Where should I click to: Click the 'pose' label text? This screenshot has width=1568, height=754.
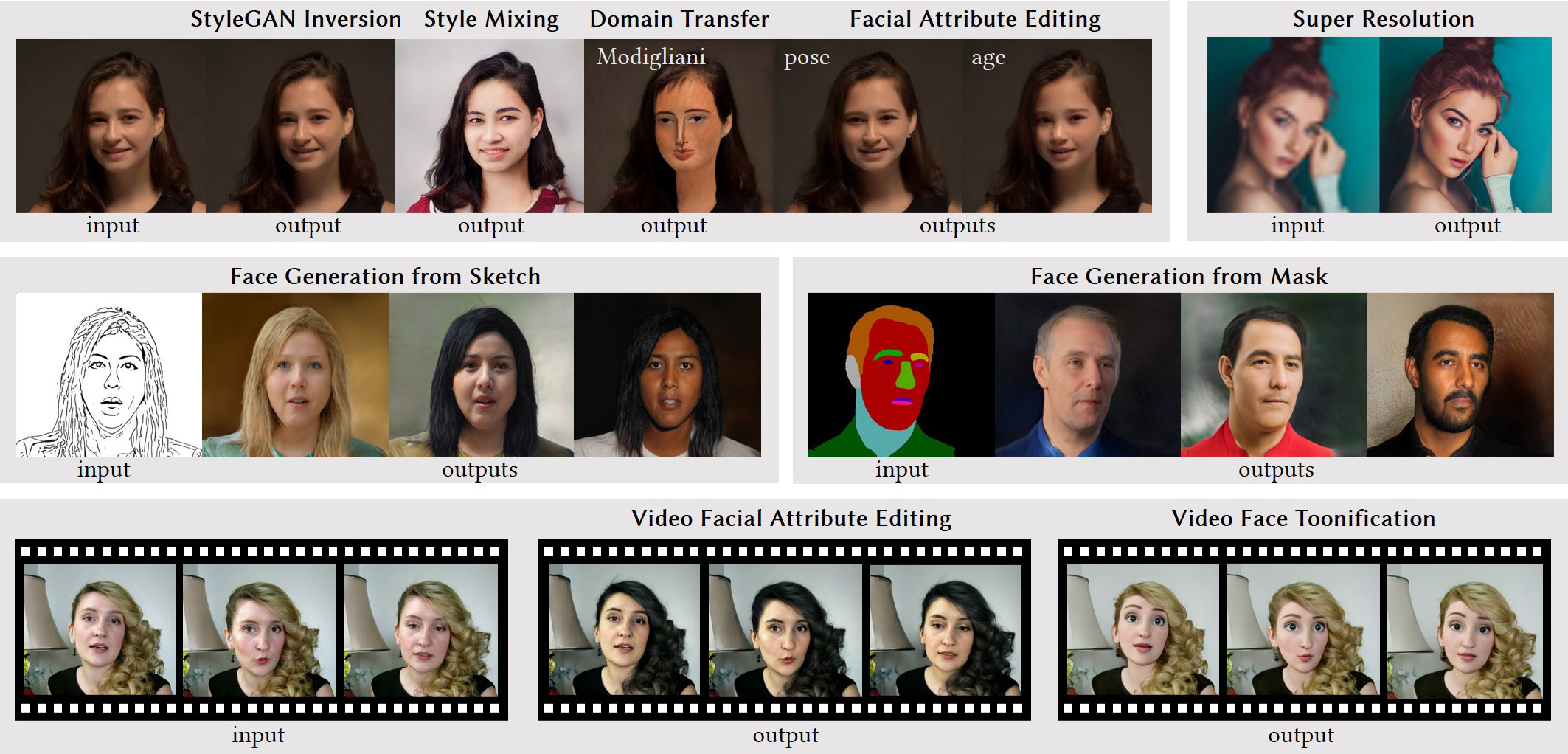807,58
